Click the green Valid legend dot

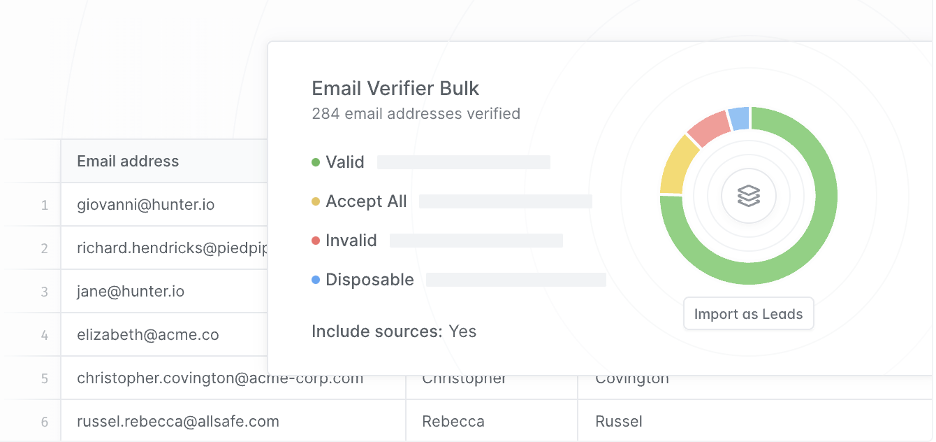click(x=316, y=162)
